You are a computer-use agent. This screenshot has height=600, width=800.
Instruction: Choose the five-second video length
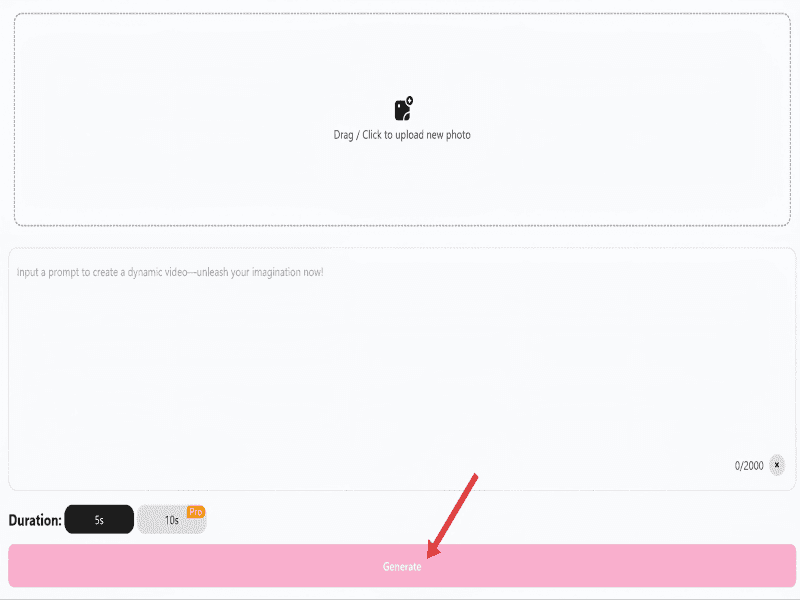[x=99, y=519]
